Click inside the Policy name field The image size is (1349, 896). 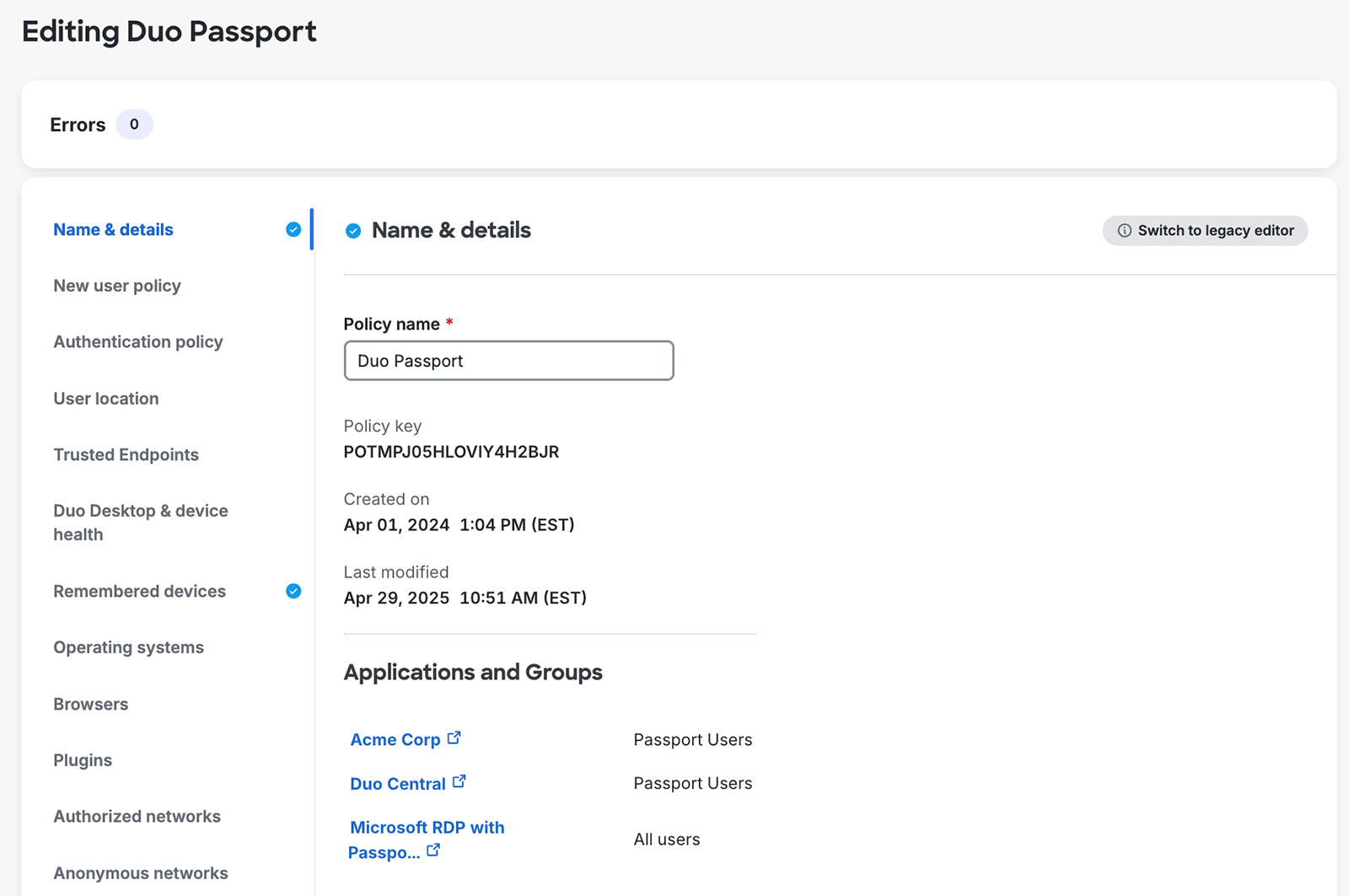pos(508,360)
